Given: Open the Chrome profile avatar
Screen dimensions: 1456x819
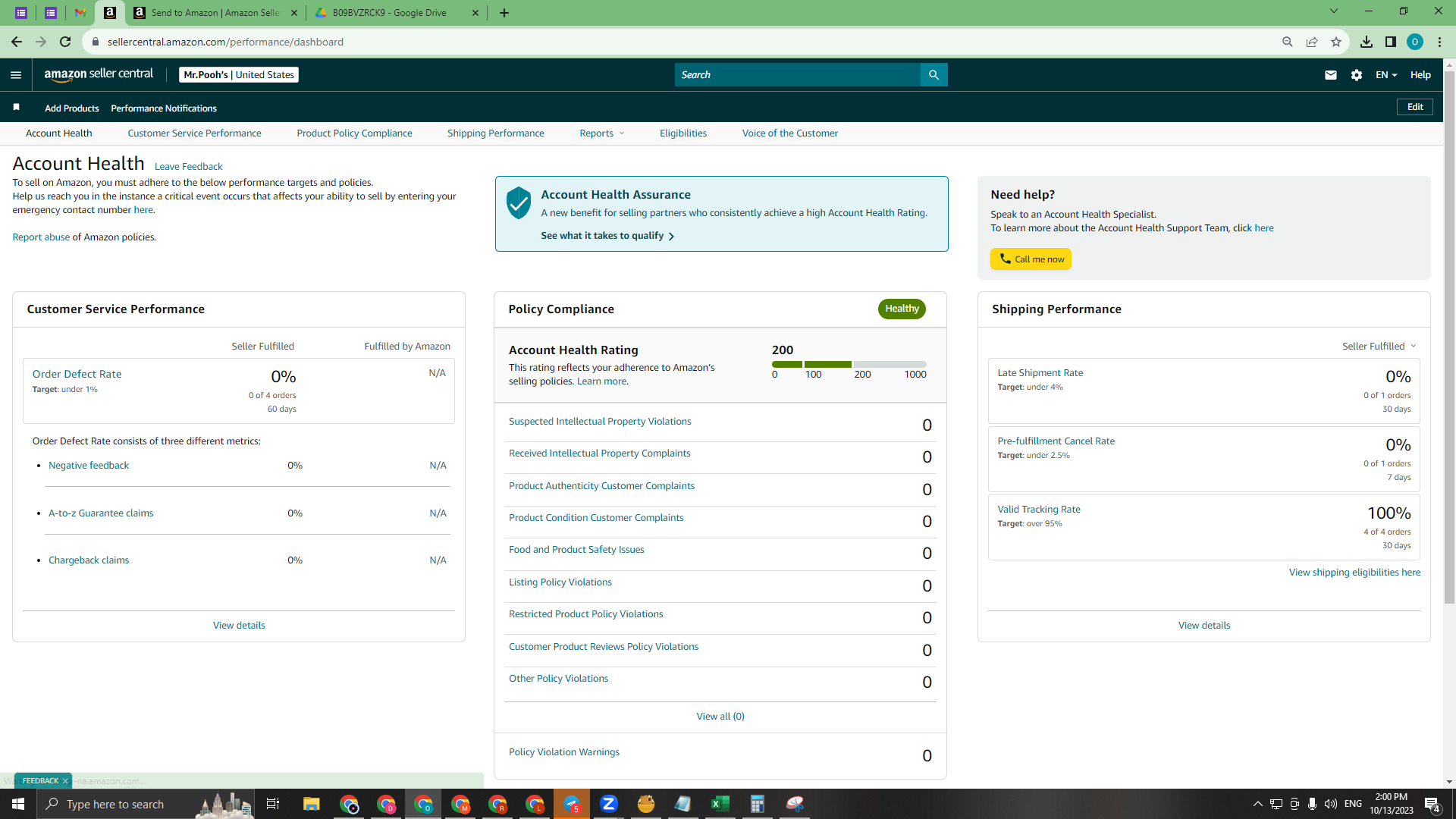Looking at the screenshot, I should 1415,42.
